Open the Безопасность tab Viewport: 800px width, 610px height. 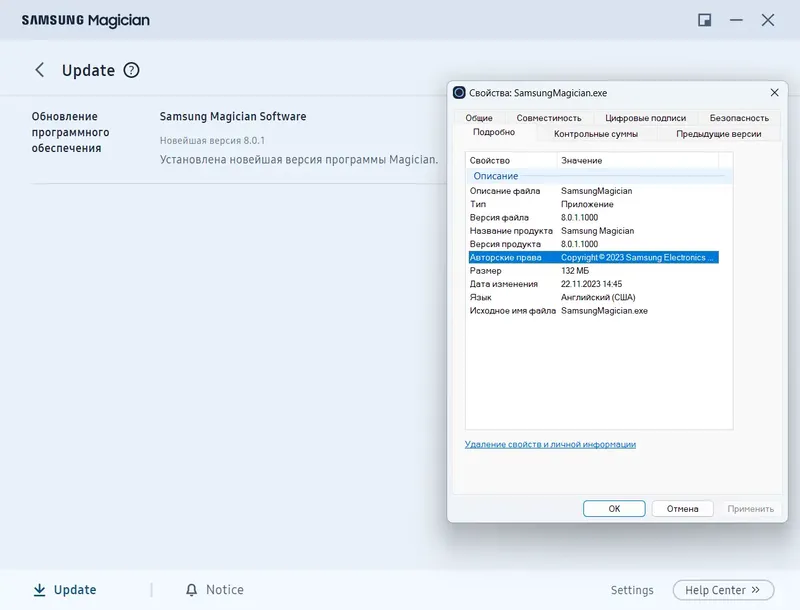pyautogui.click(x=739, y=118)
